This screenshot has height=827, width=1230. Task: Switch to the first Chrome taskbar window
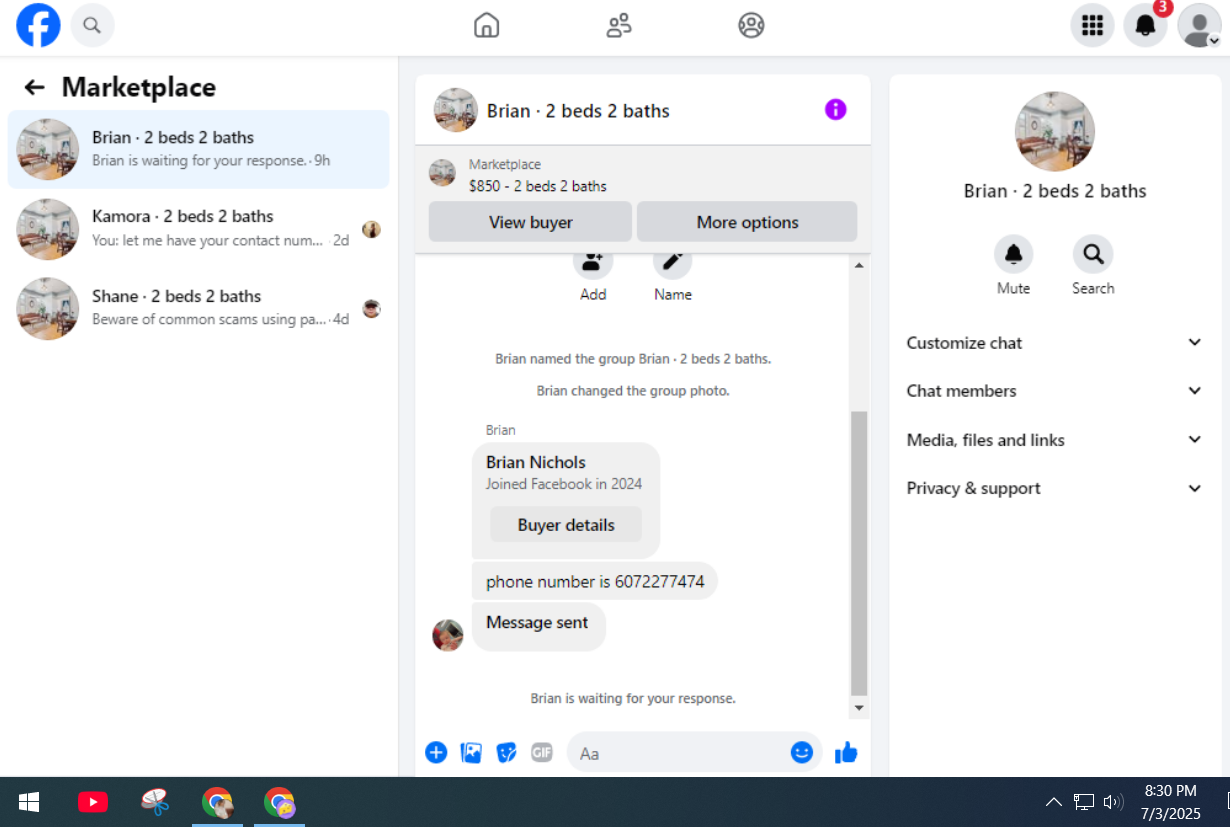coord(217,802)
